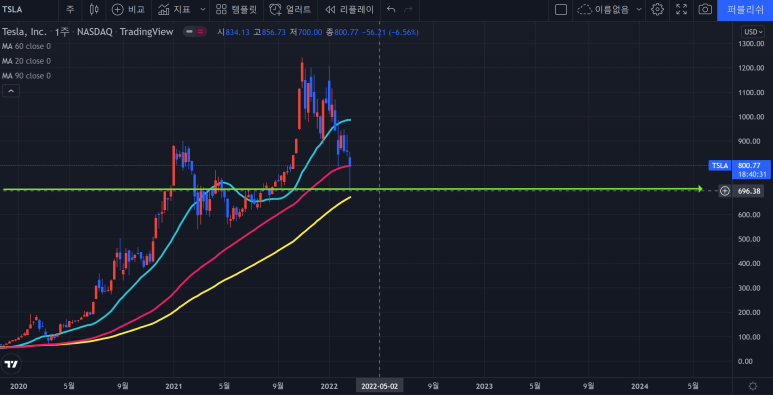Click the 비교 compare symbol button
The image size is (773, 395).
128,9
